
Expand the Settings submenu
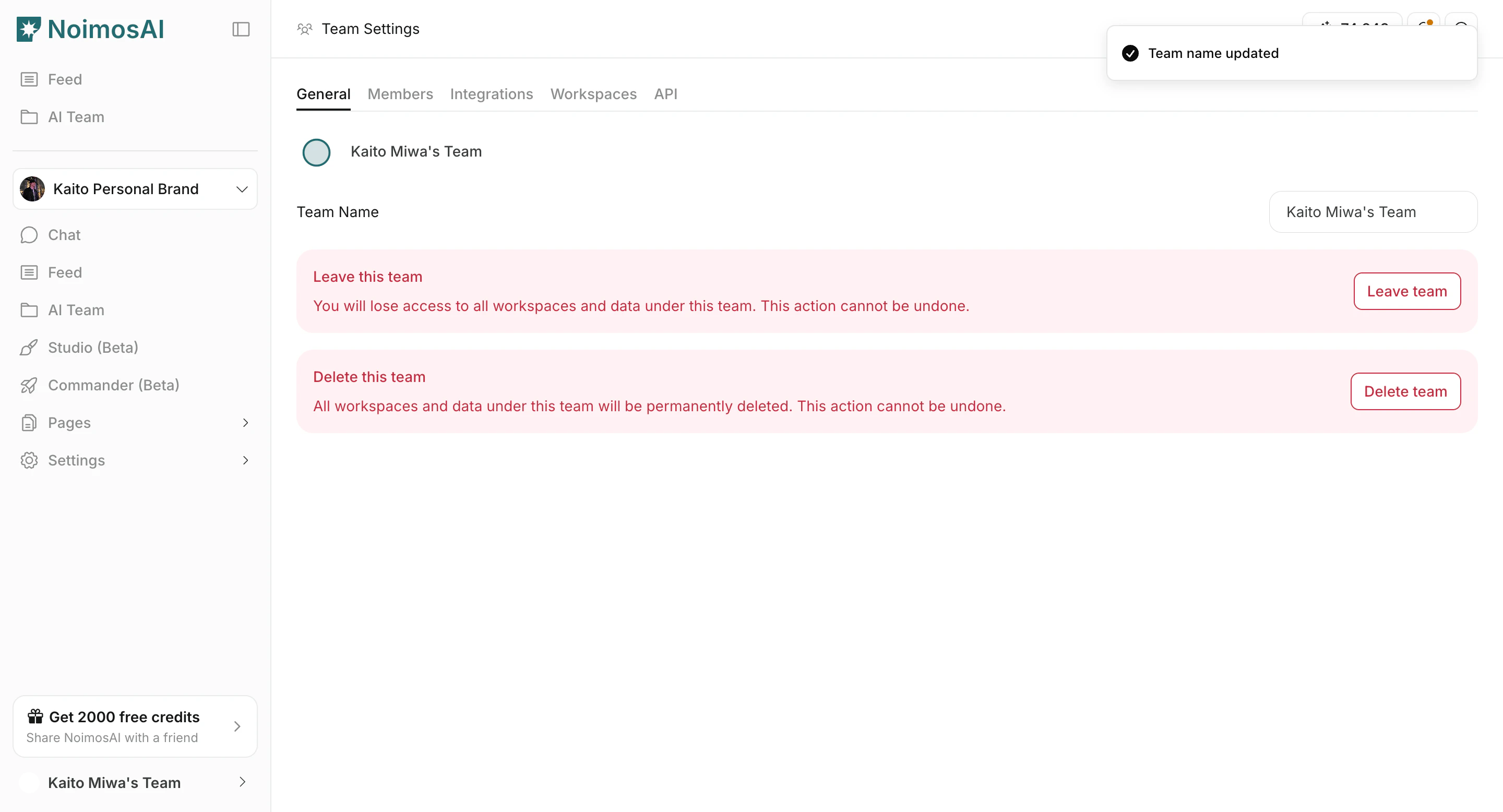pos(245,460)
